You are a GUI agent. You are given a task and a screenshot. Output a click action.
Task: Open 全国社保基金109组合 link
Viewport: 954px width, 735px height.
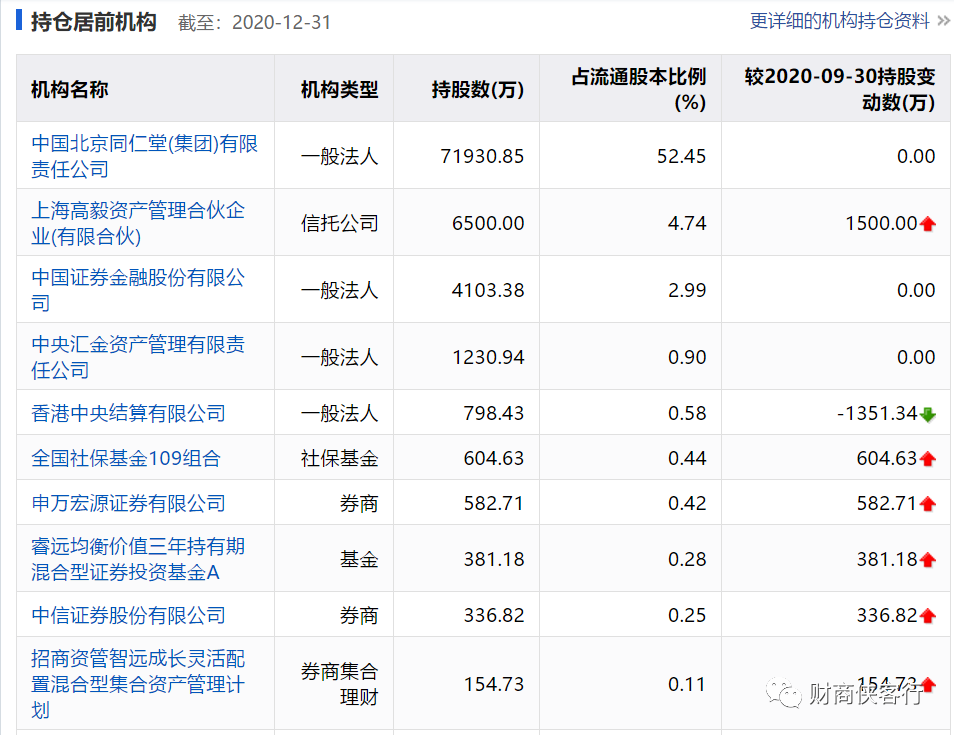pyautogui.click(x=126, y=458)
